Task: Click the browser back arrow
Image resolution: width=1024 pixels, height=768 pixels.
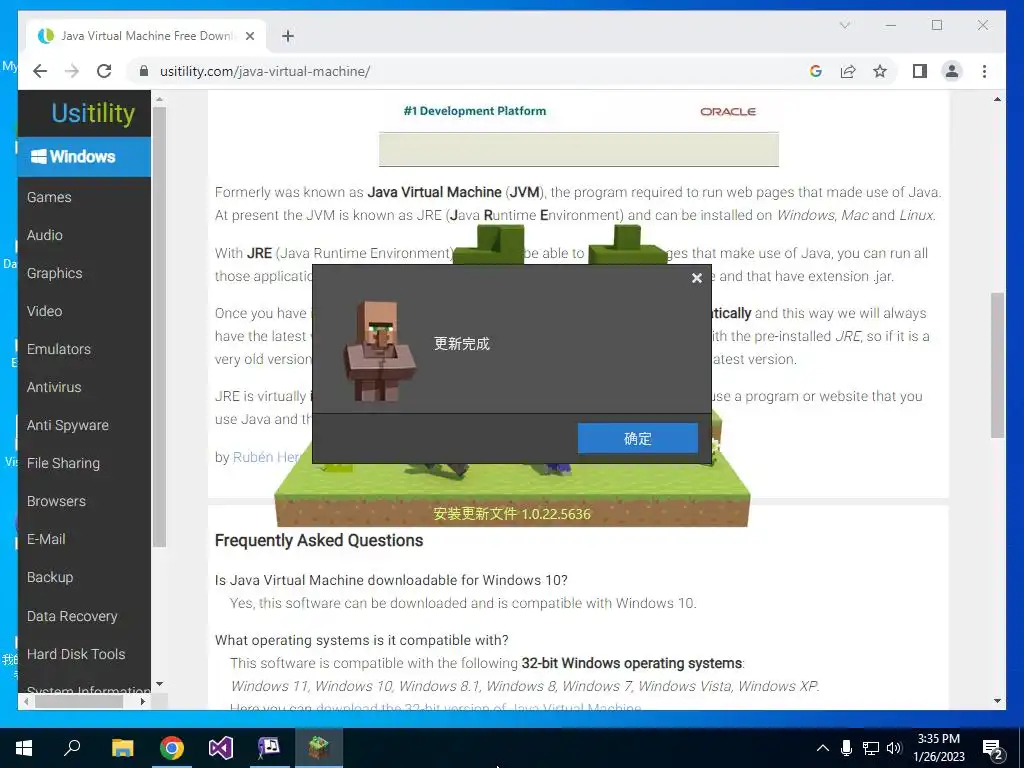Action: pyautogui.click(x=40, y=71)
